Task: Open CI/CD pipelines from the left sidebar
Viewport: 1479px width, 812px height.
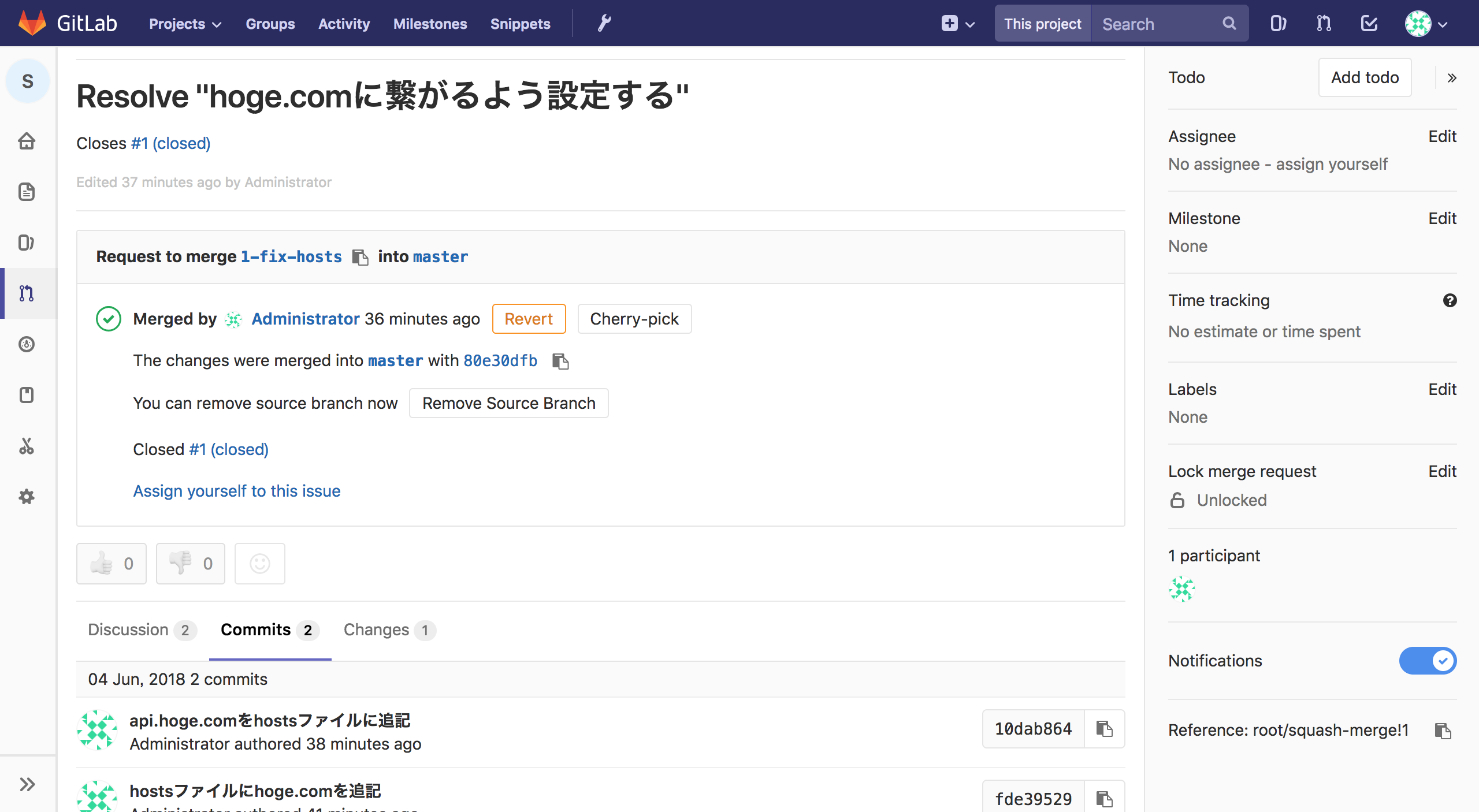Action: 27,345
